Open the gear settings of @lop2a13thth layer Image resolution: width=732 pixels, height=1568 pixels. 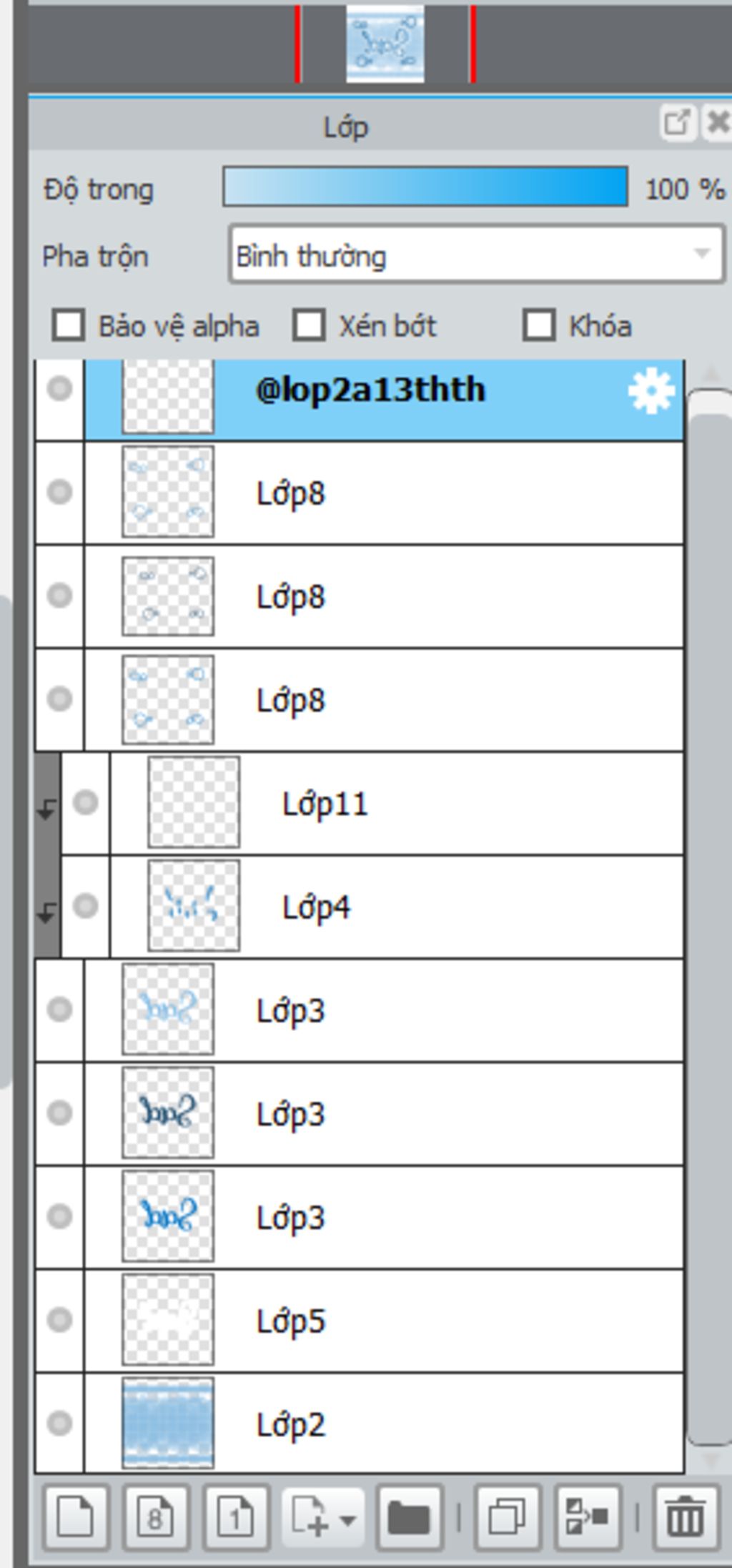coord(651,391)
